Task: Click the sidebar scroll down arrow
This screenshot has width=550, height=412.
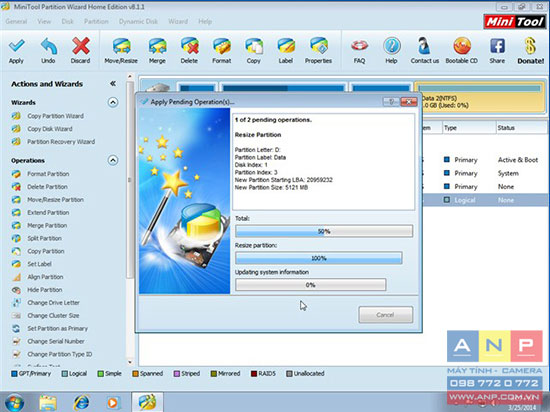Action: 130,362
